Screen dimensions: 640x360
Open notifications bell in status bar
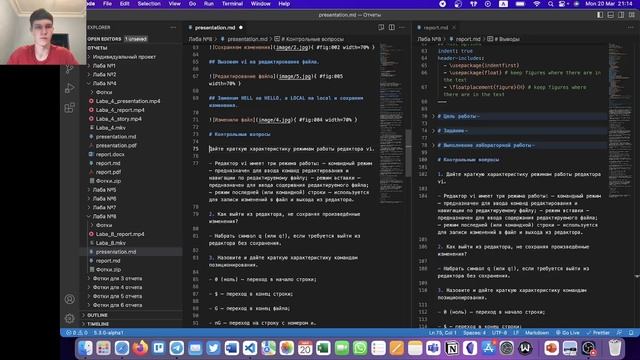tap(631, 333)
